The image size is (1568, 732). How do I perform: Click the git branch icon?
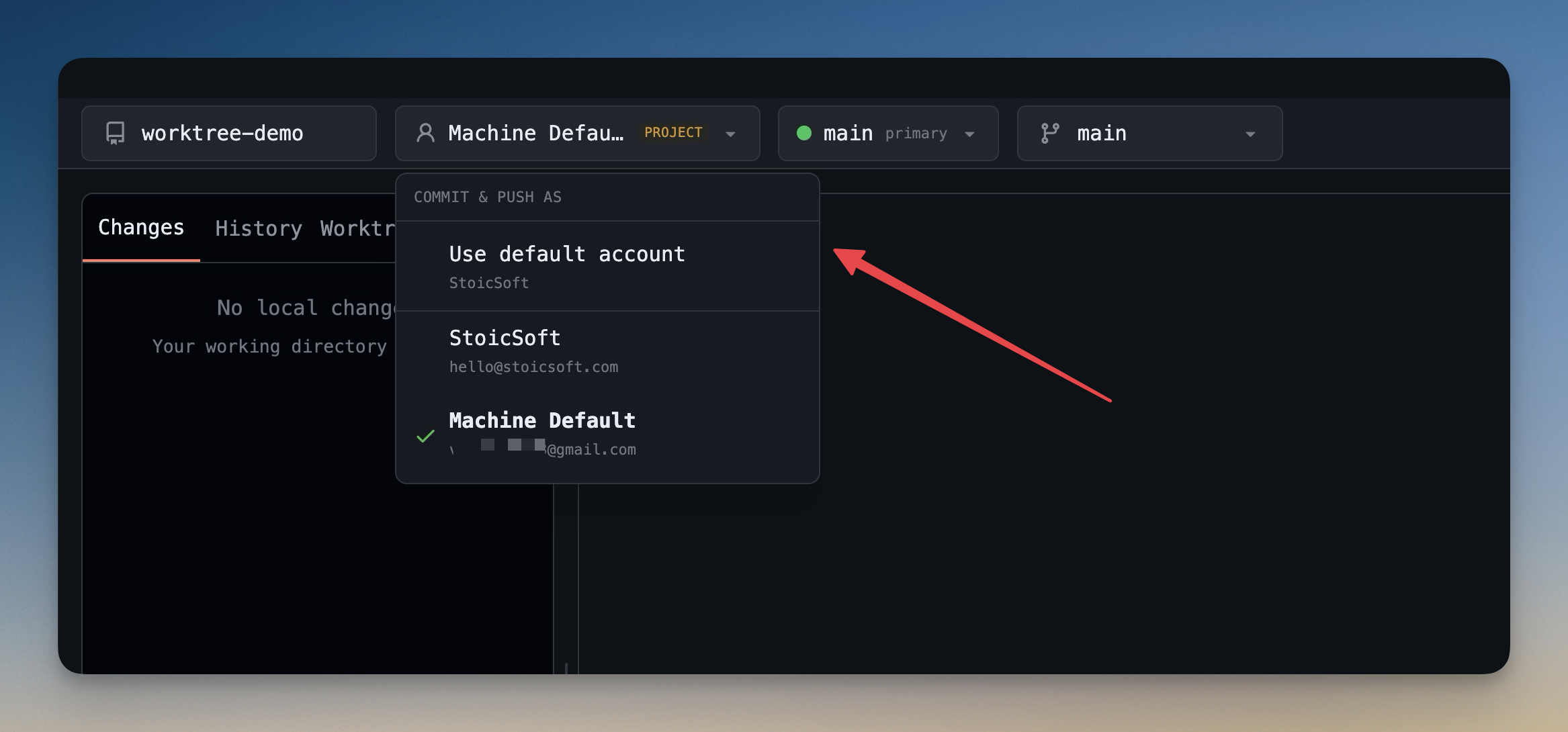coord(1049,133)
